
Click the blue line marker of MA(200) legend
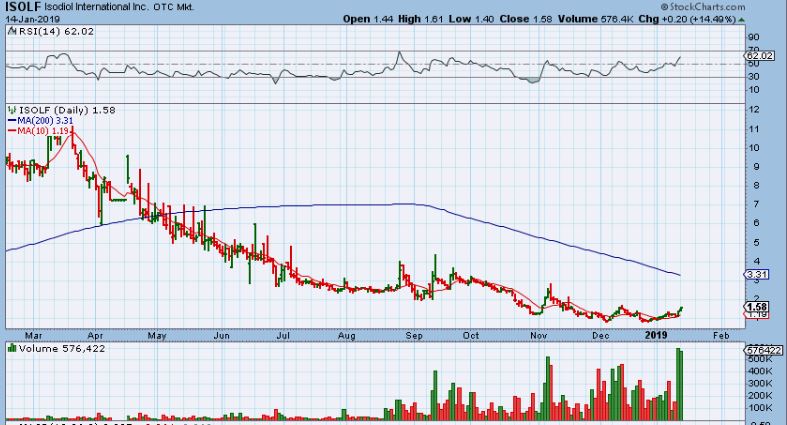[x=12, y=121]
